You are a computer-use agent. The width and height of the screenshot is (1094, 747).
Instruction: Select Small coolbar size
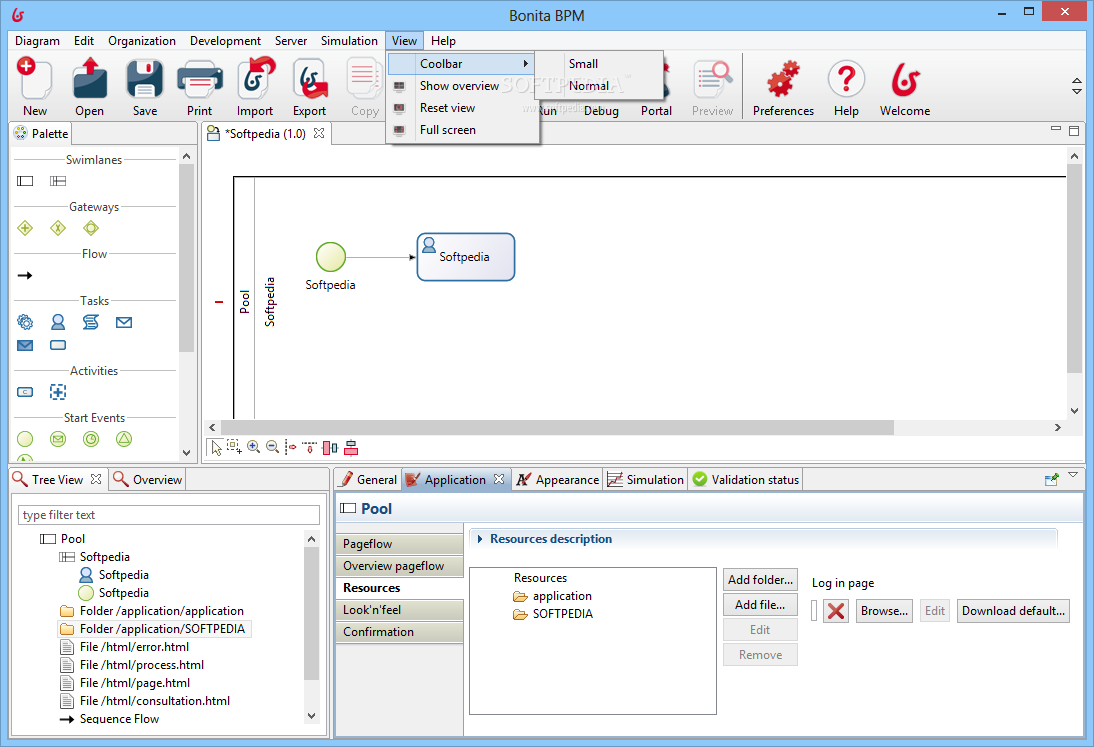click(583, 63)
